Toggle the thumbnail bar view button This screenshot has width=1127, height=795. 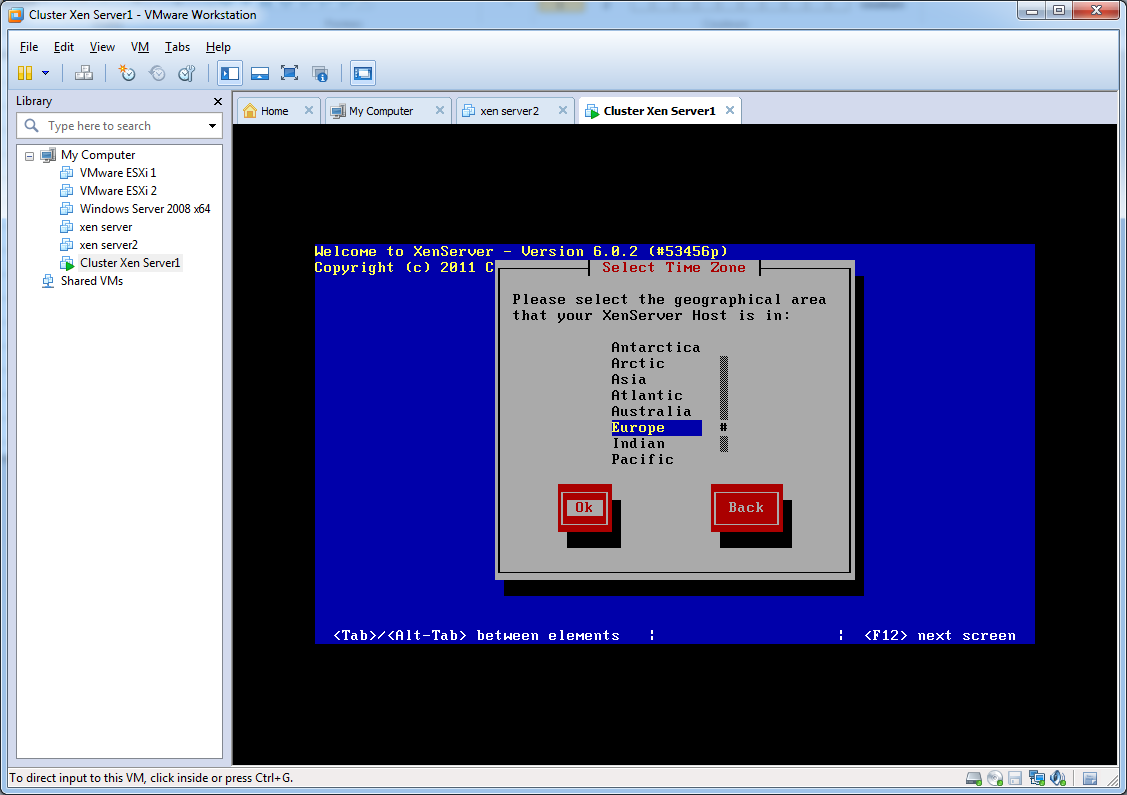pyautogui.click(x=260, y=73)
